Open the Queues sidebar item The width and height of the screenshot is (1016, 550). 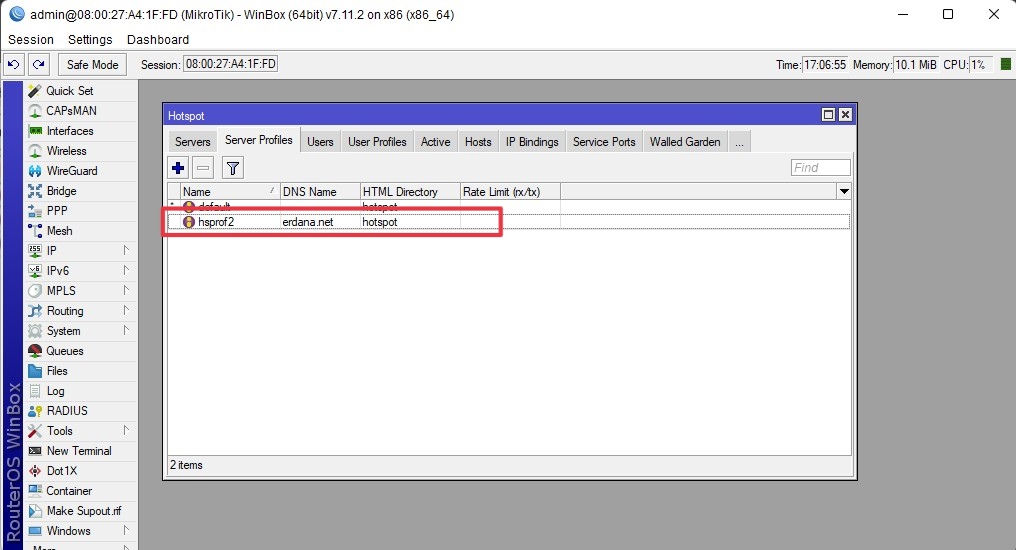point(65,351)
